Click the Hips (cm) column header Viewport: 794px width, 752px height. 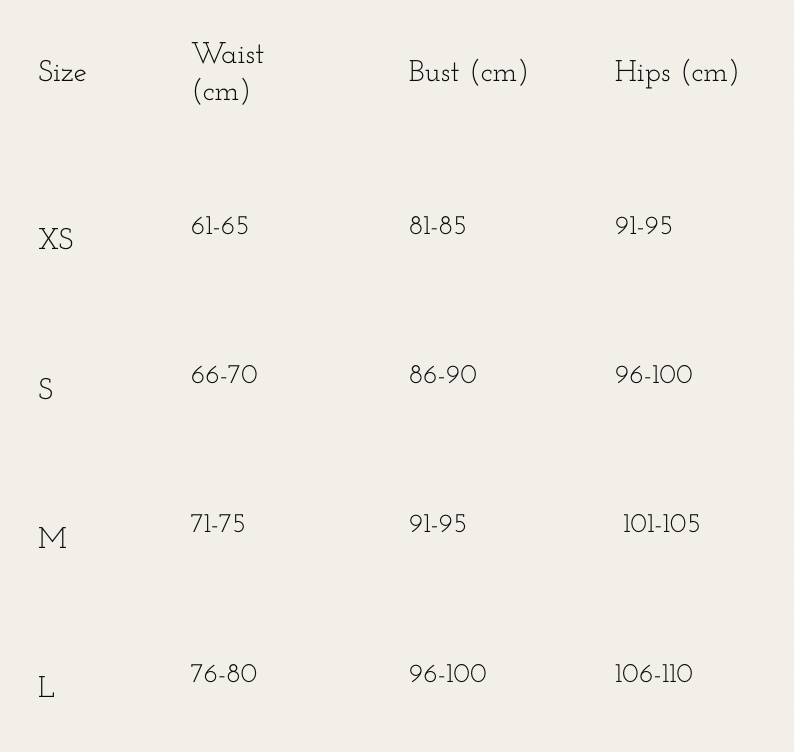tap(676, 73)
